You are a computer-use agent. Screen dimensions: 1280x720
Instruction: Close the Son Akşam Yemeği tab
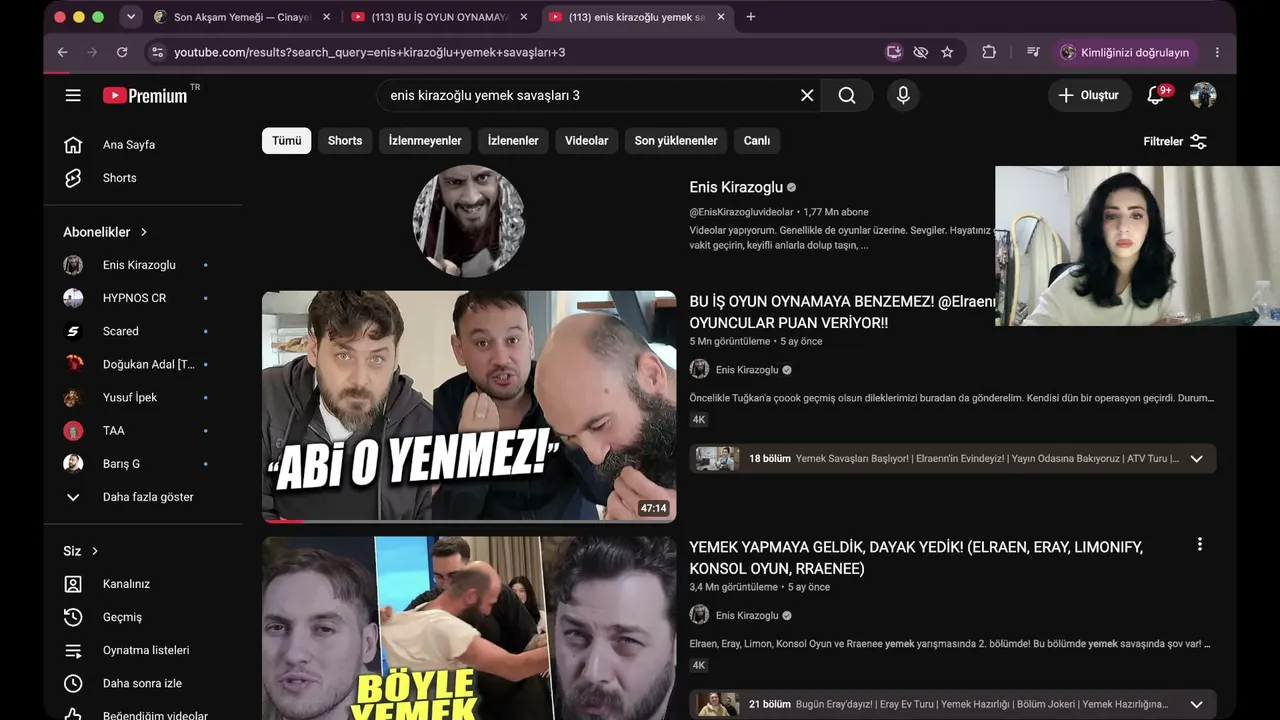pos(326,17)
